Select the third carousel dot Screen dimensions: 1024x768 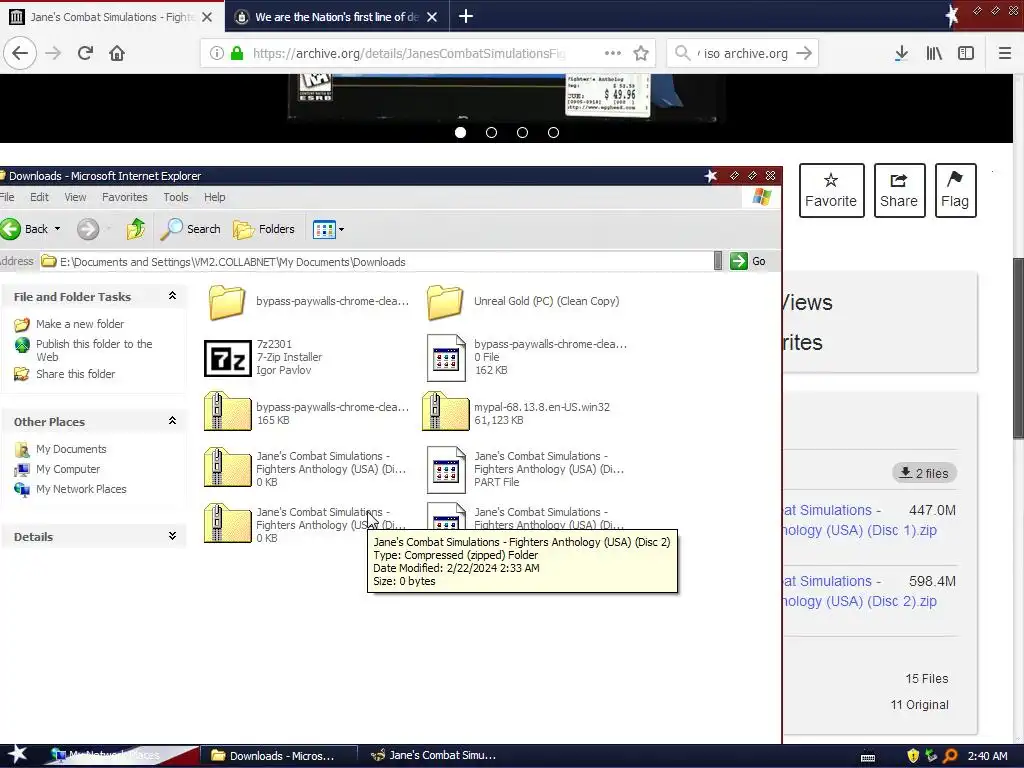522,133
